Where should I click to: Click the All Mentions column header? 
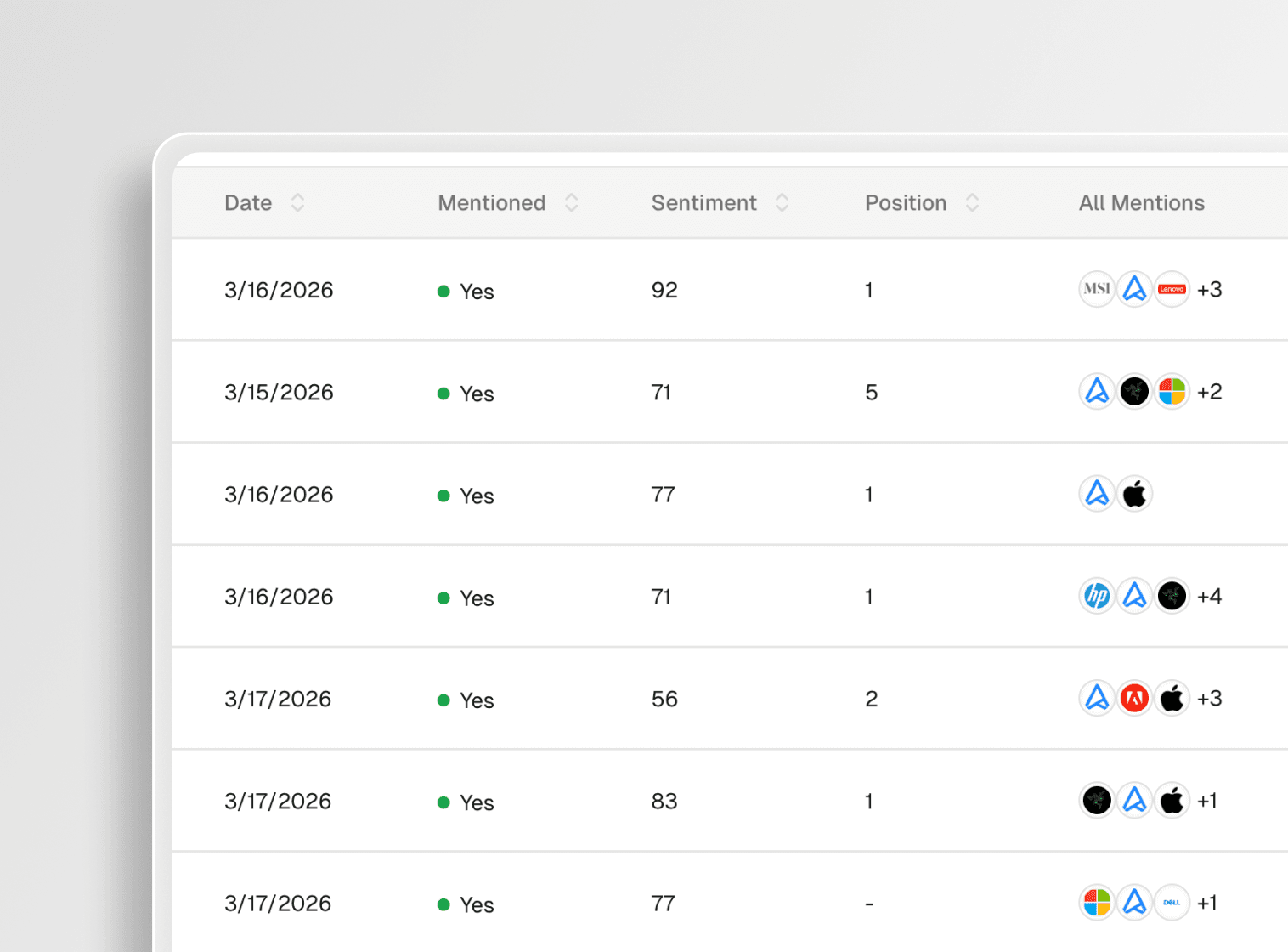[x=1141, y=202]
